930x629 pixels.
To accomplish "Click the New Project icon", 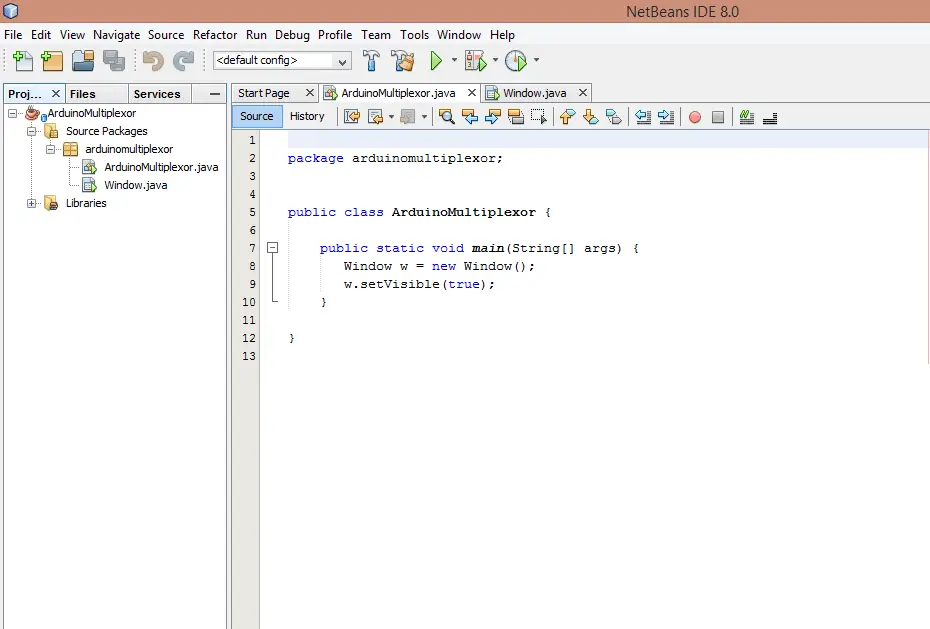I will click(x=52, y=61).
